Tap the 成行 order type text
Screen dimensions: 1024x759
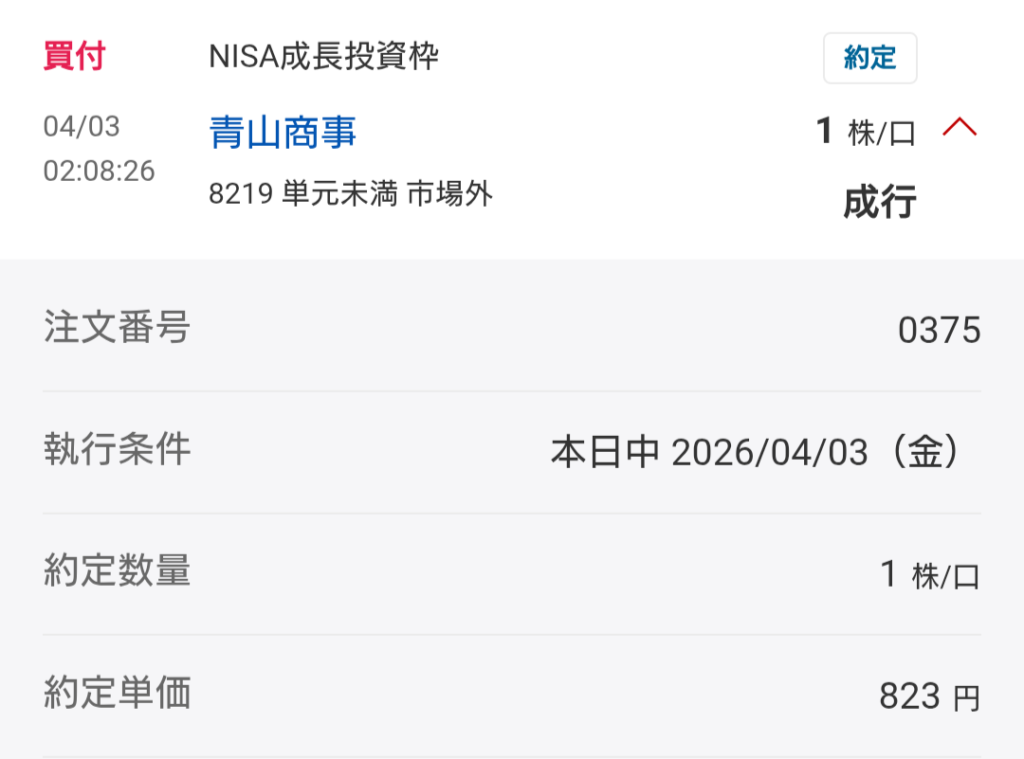tap(879, 202)
